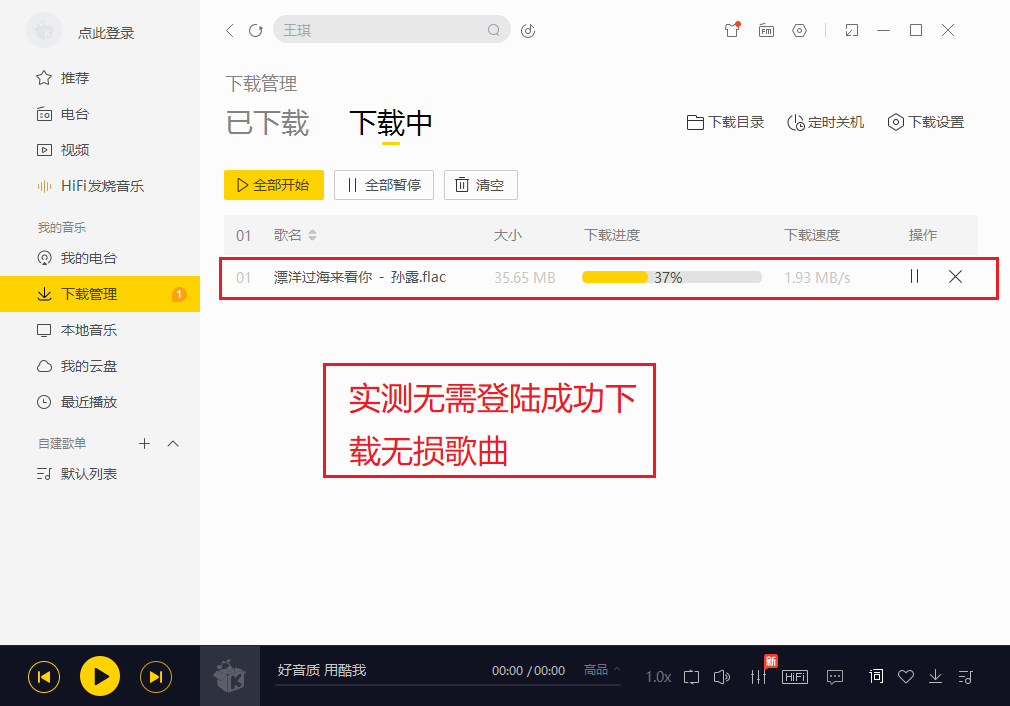1010x706 pixels.
Task: Cancel download of 漂洋过海来看你
Action: pyautogui.click(x=955, y=276)
